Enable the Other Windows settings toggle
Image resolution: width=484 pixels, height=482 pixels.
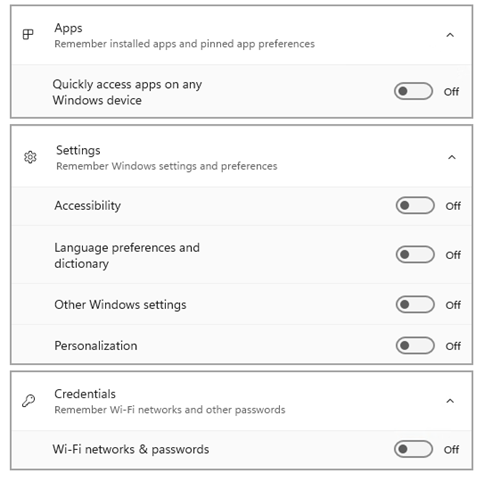[415, 304]
